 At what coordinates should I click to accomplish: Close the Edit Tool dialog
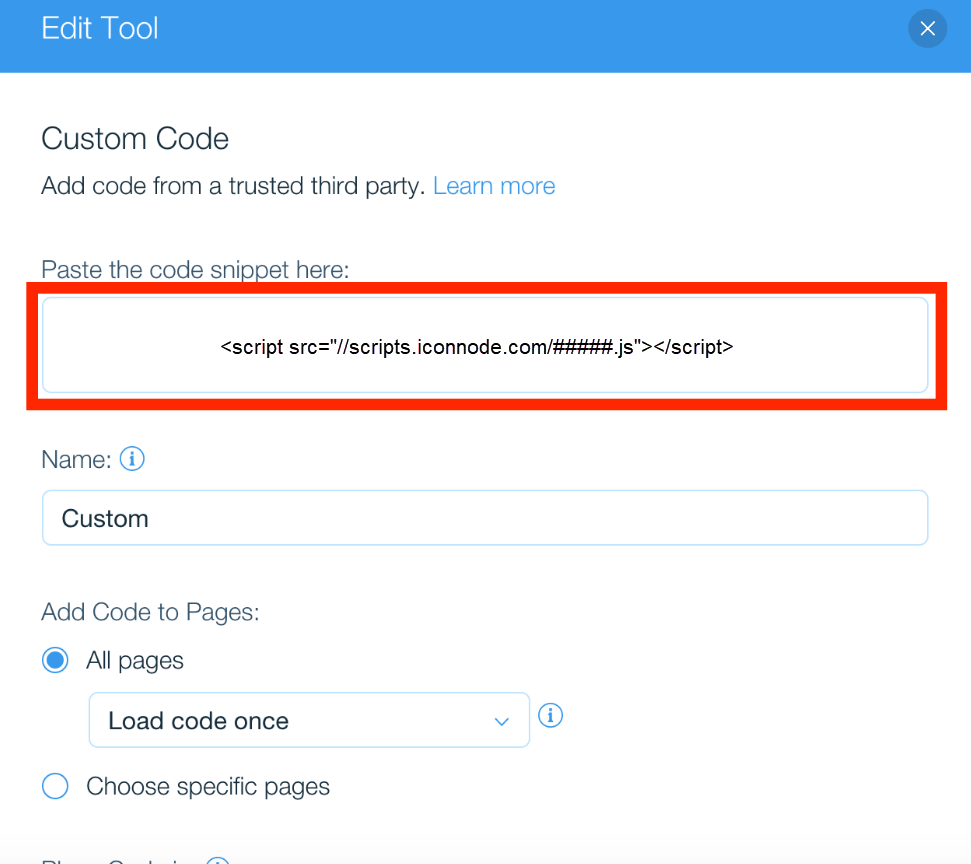coord(927,28)
